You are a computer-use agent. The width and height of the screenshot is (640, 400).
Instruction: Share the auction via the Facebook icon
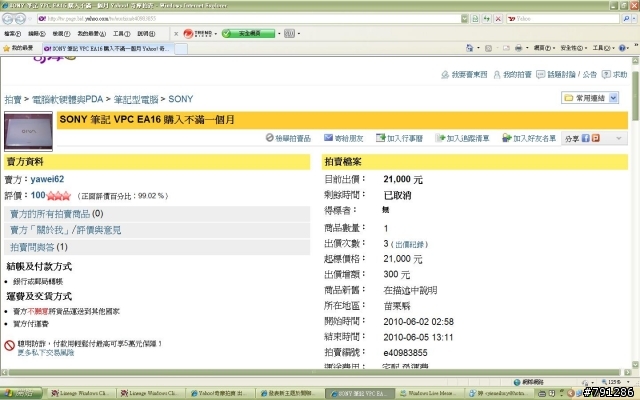coord(585,138)
